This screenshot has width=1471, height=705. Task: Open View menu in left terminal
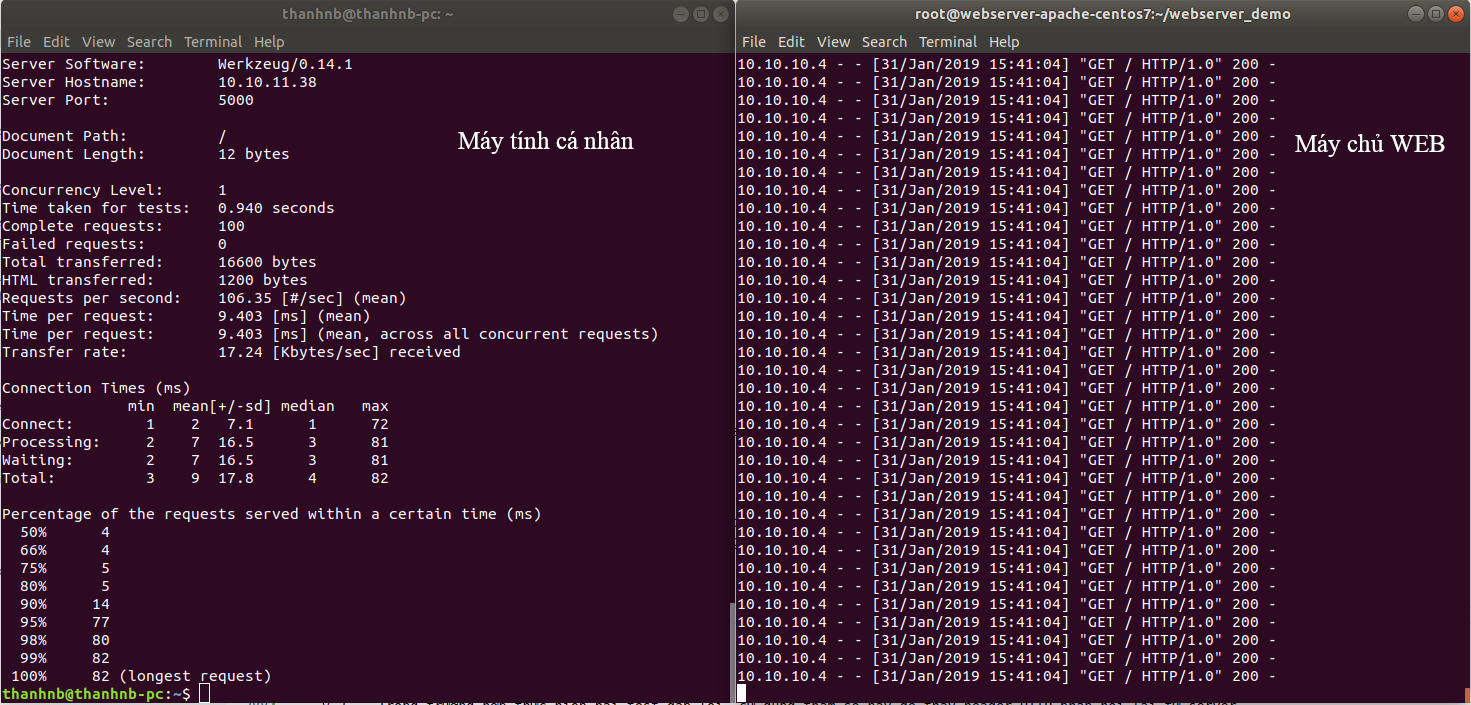98,42
